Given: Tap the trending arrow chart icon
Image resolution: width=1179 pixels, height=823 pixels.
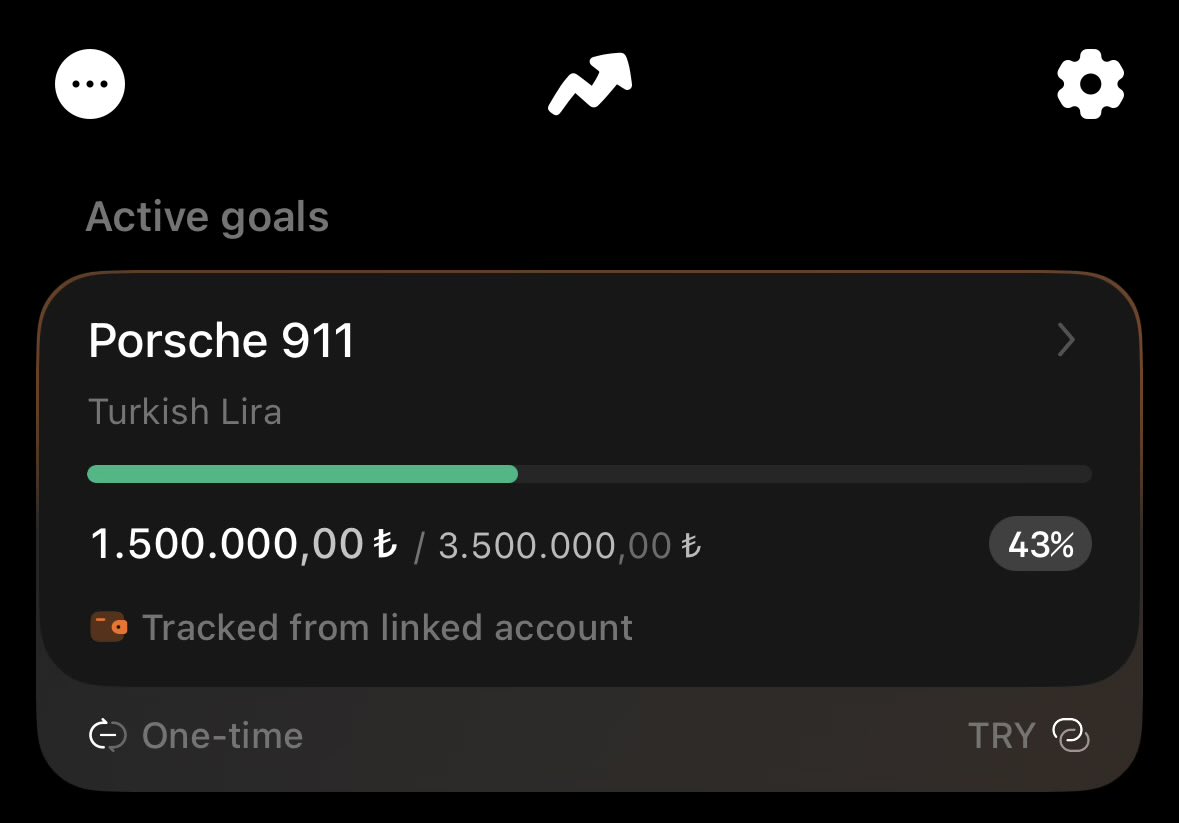Looking at the screenshot, I should (x=590, y=84).
